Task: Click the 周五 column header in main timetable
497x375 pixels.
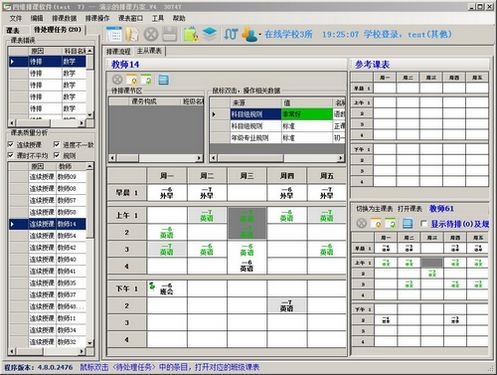Action: [327, 175]
